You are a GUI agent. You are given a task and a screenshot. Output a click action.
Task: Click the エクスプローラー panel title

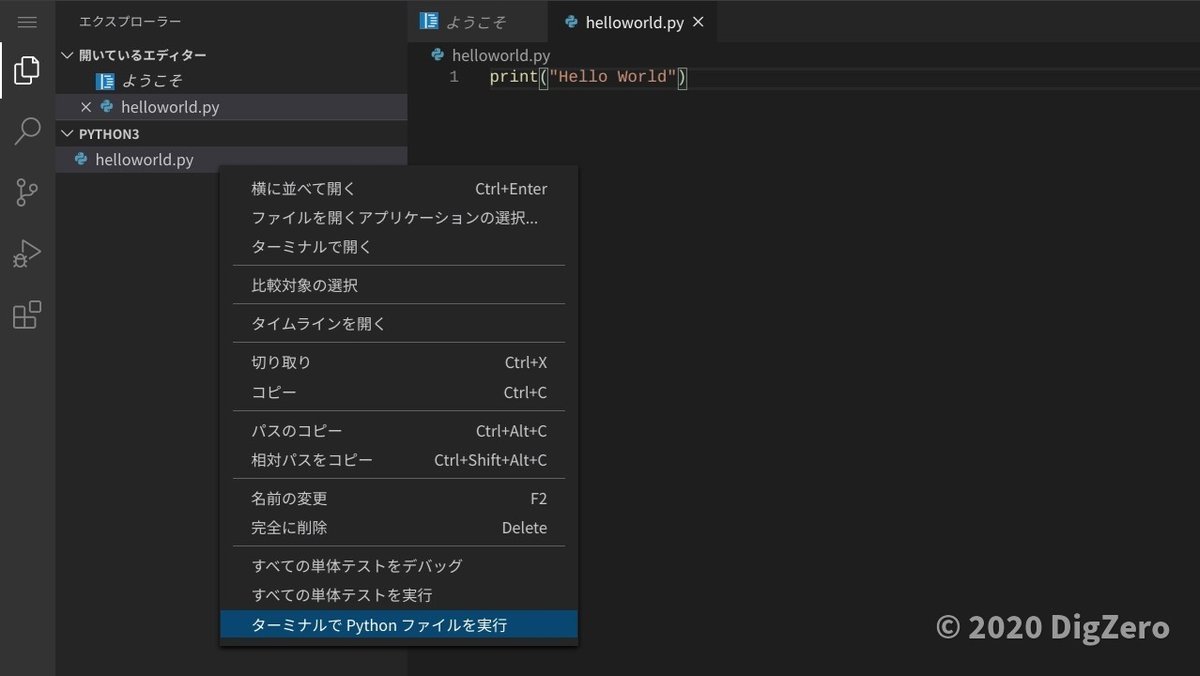[130, 21]
